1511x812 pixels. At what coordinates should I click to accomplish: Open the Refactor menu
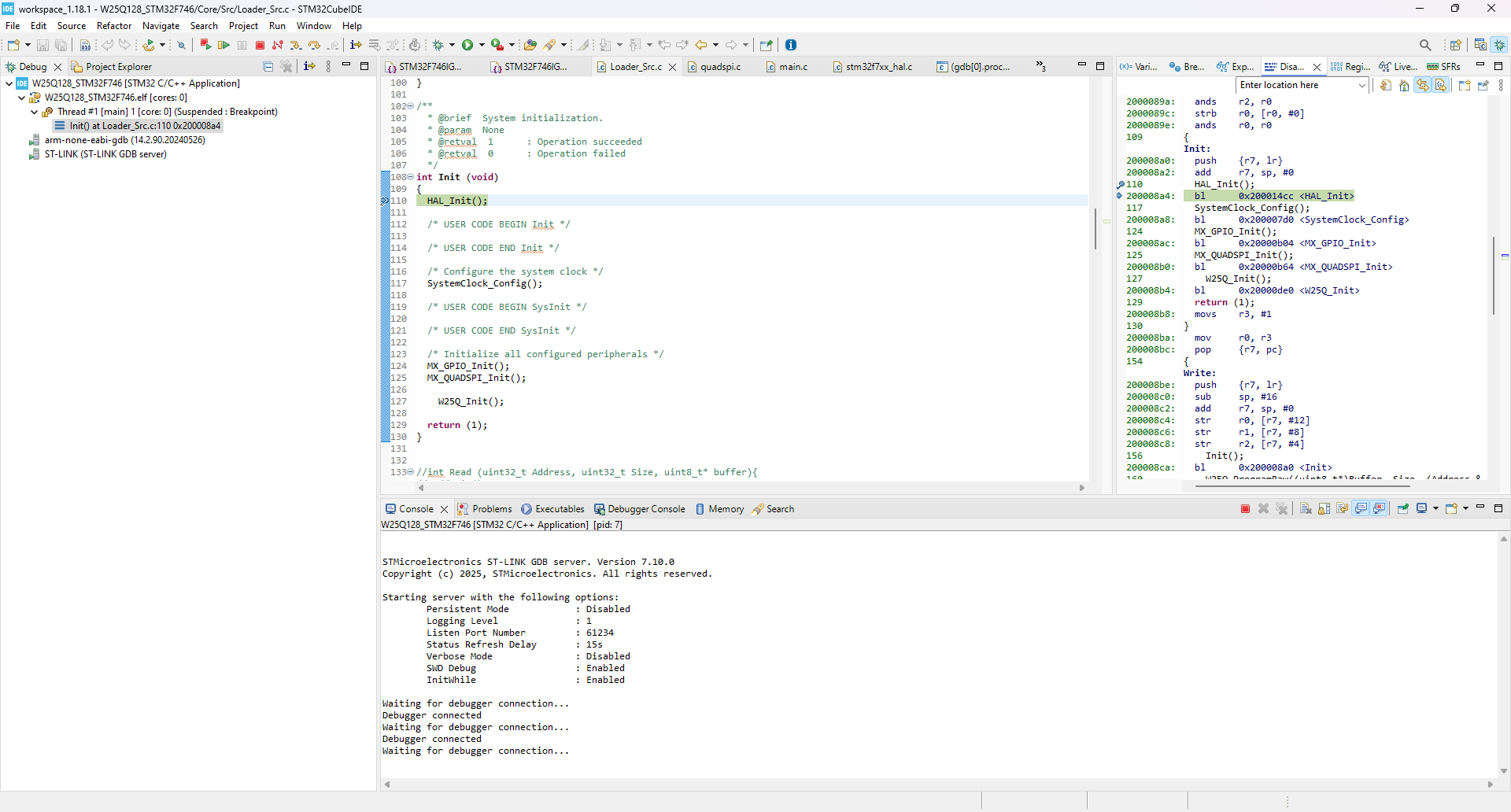click(x=114, y=26)
